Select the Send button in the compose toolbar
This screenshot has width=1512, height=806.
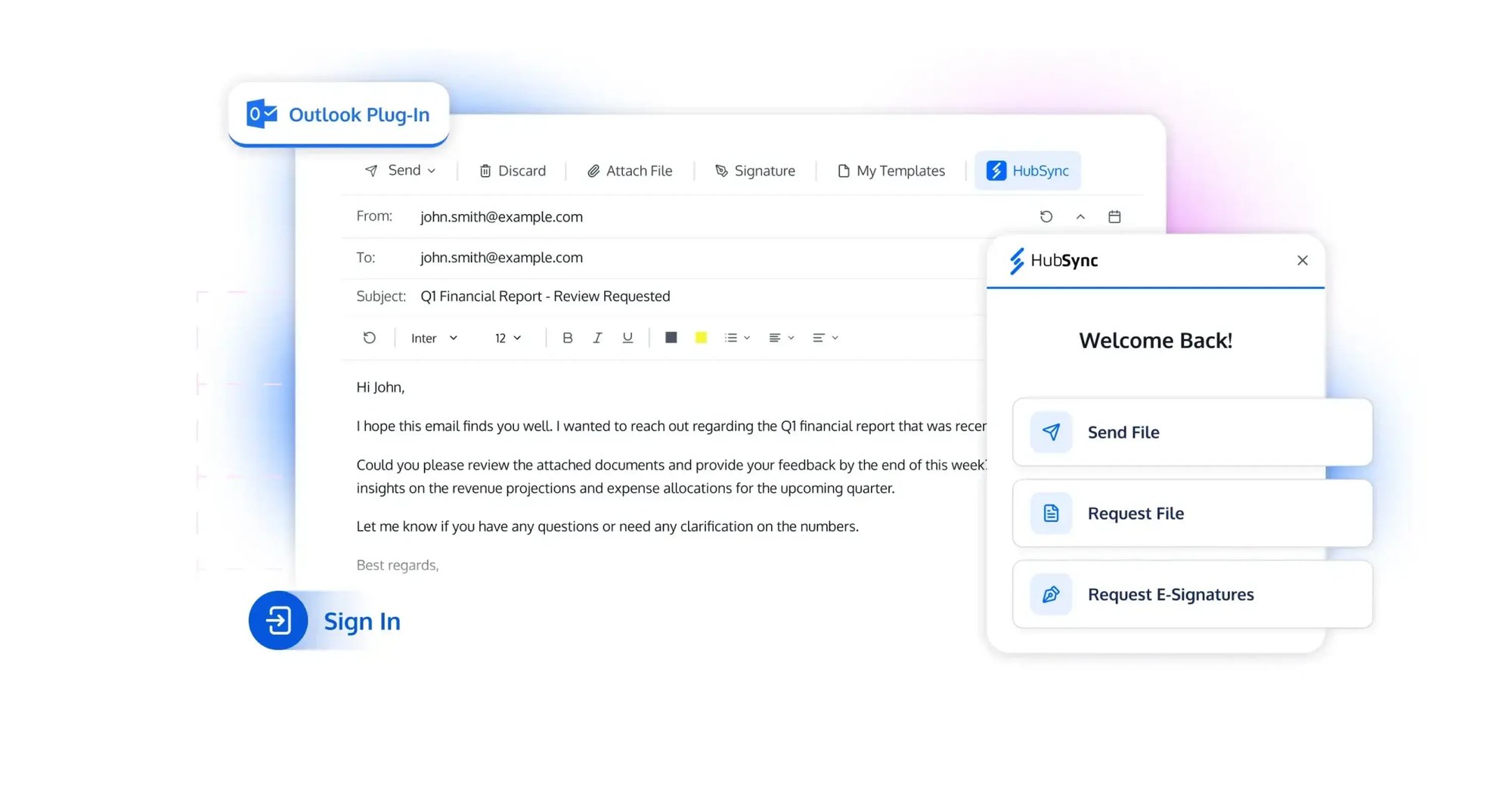(x=400, y=170)
